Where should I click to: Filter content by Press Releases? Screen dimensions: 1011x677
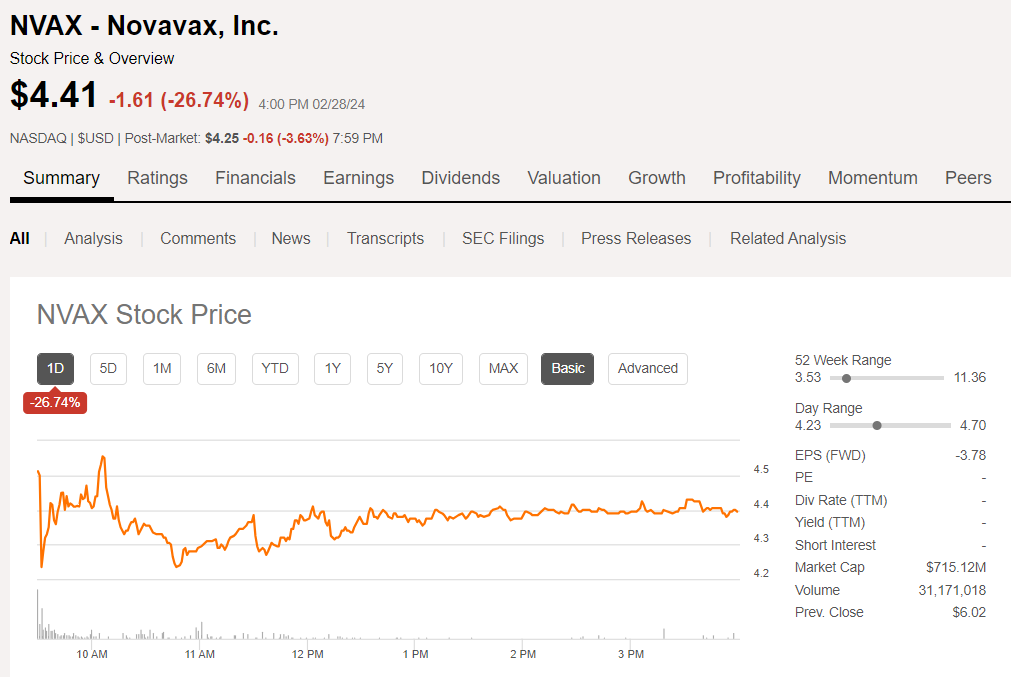tap(636, 238)
